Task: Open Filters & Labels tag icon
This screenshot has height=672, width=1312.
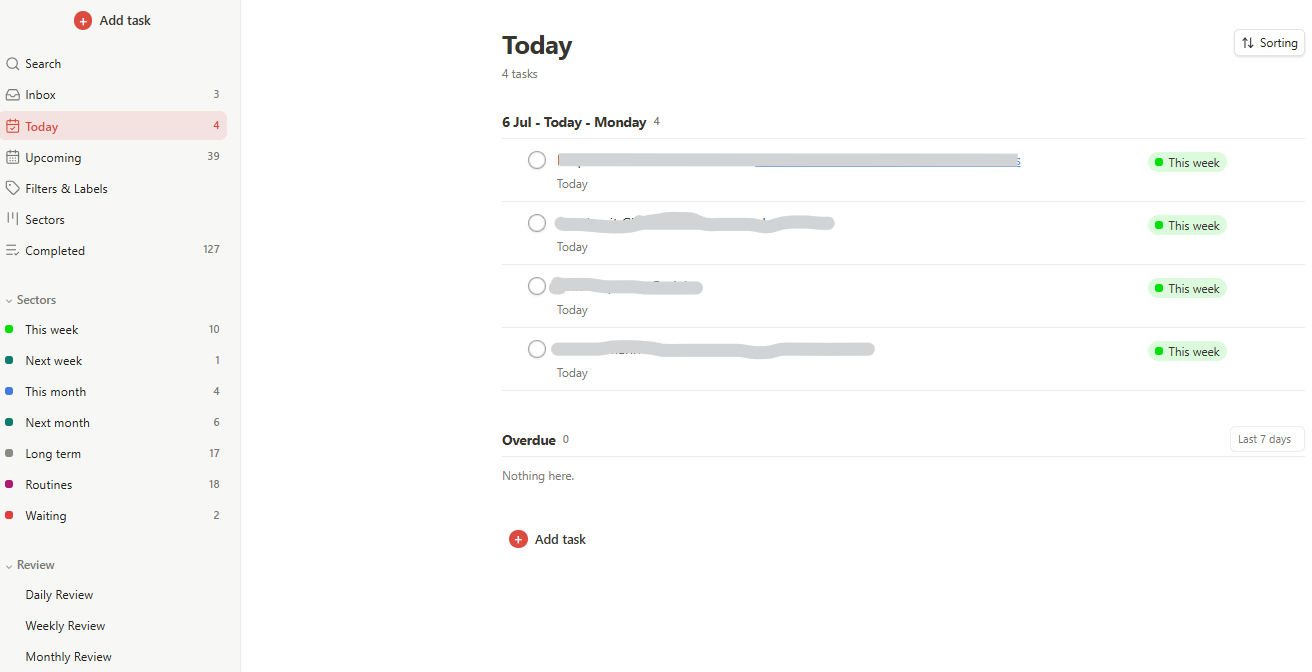Action: 13,189
